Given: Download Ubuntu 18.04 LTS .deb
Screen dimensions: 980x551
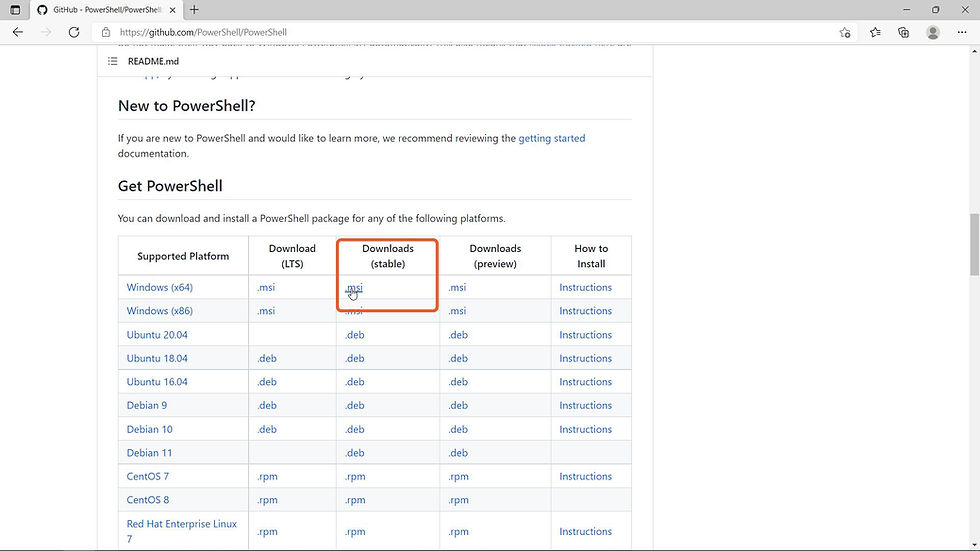Looking at the screenshot, I should 267,359.
